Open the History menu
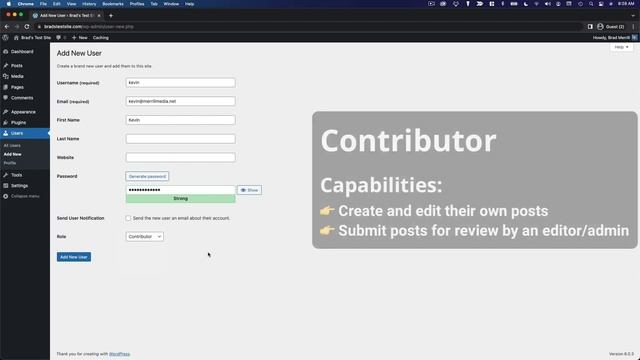This screenshot has height=360, width=640. click(89, 4)
